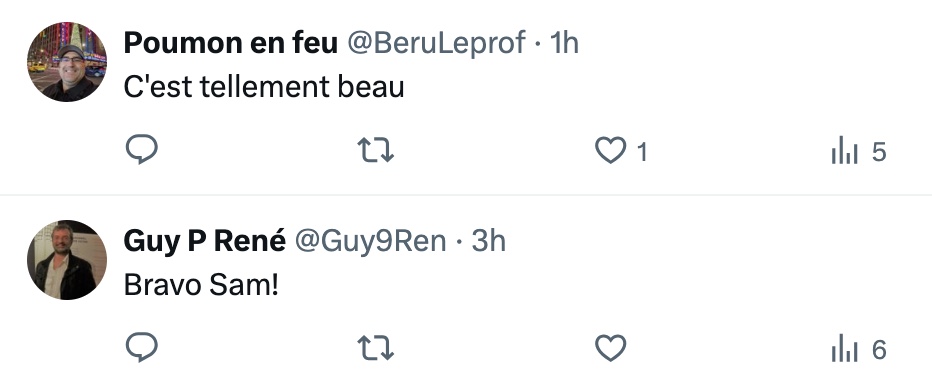Reply to Guy P René's tweet
This screenshot has height=388, width=932.
tap(141, 347)
